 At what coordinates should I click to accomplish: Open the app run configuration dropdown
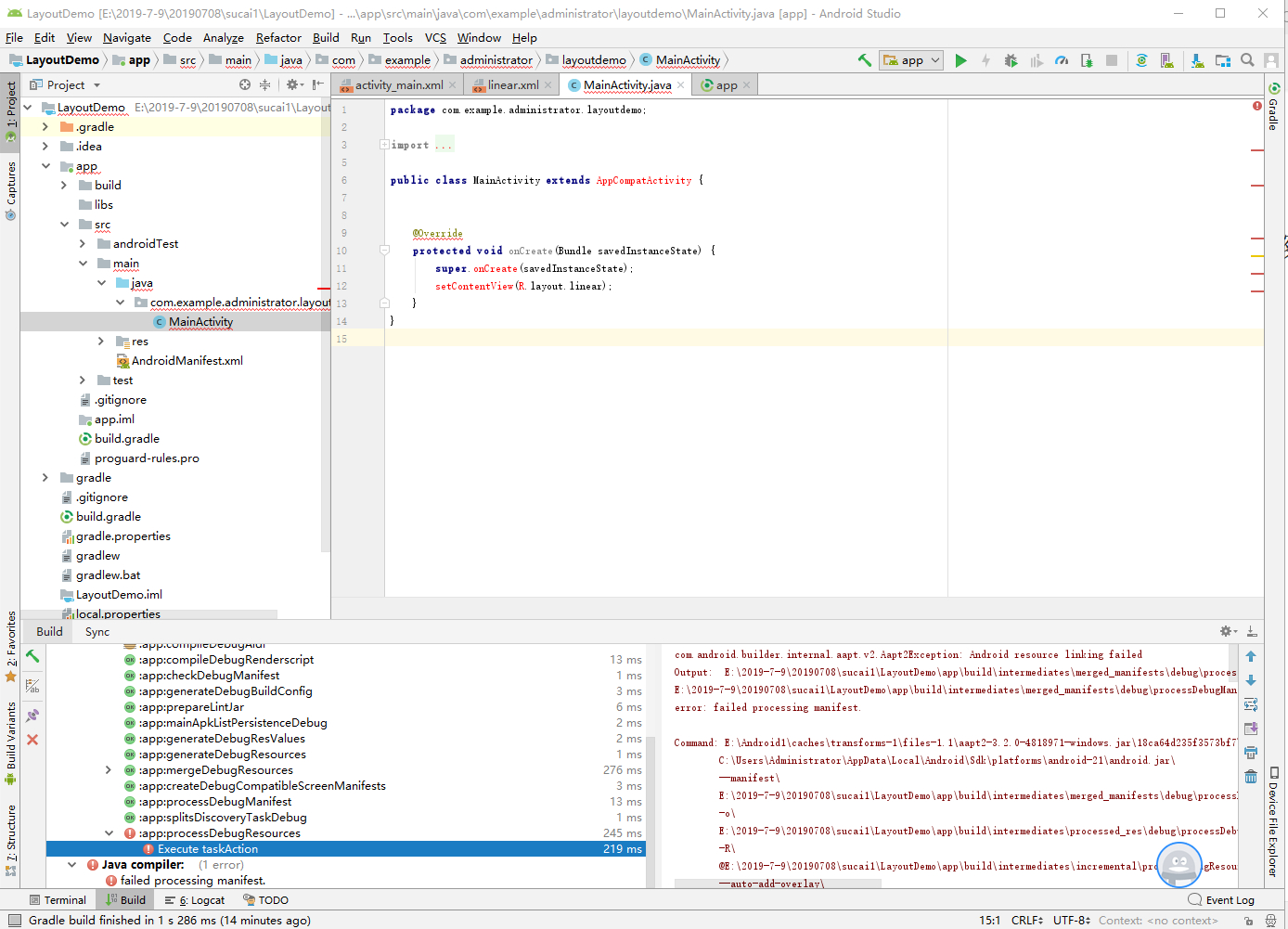[x=912, y=60]
